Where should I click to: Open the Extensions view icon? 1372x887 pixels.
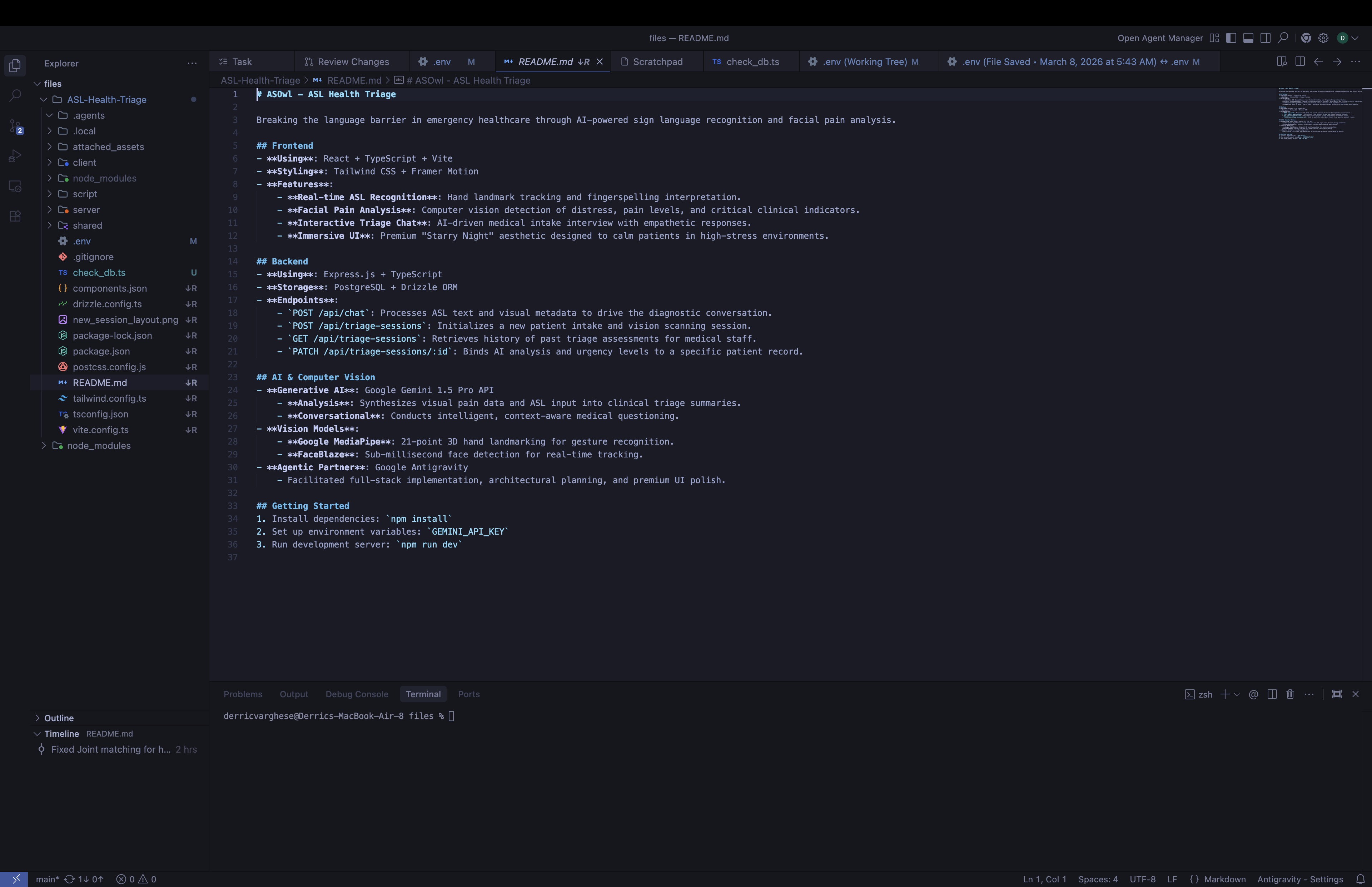tap(16, 216)
